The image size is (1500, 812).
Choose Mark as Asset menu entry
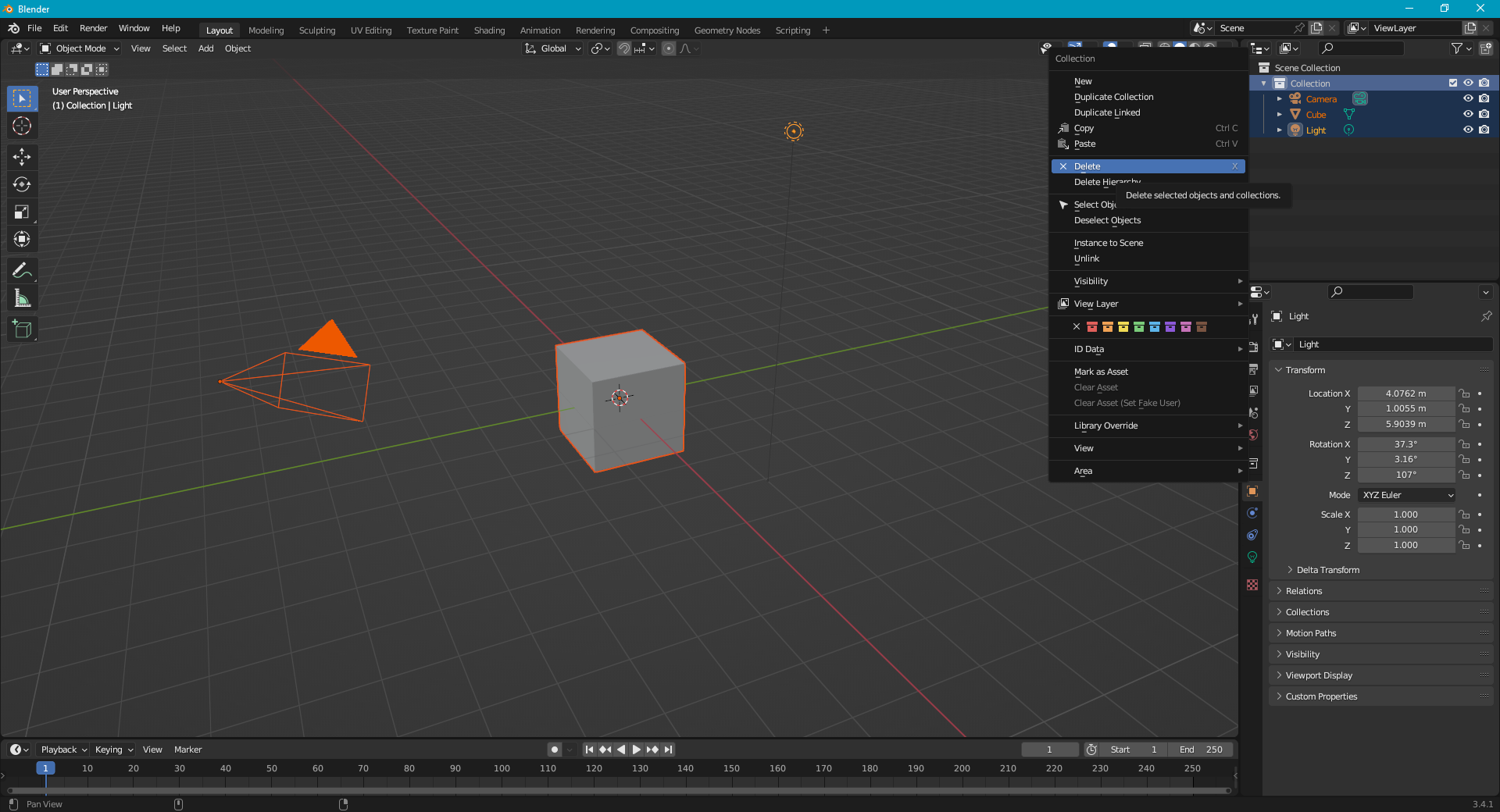pyautogui.click(x=1148, y=372)
